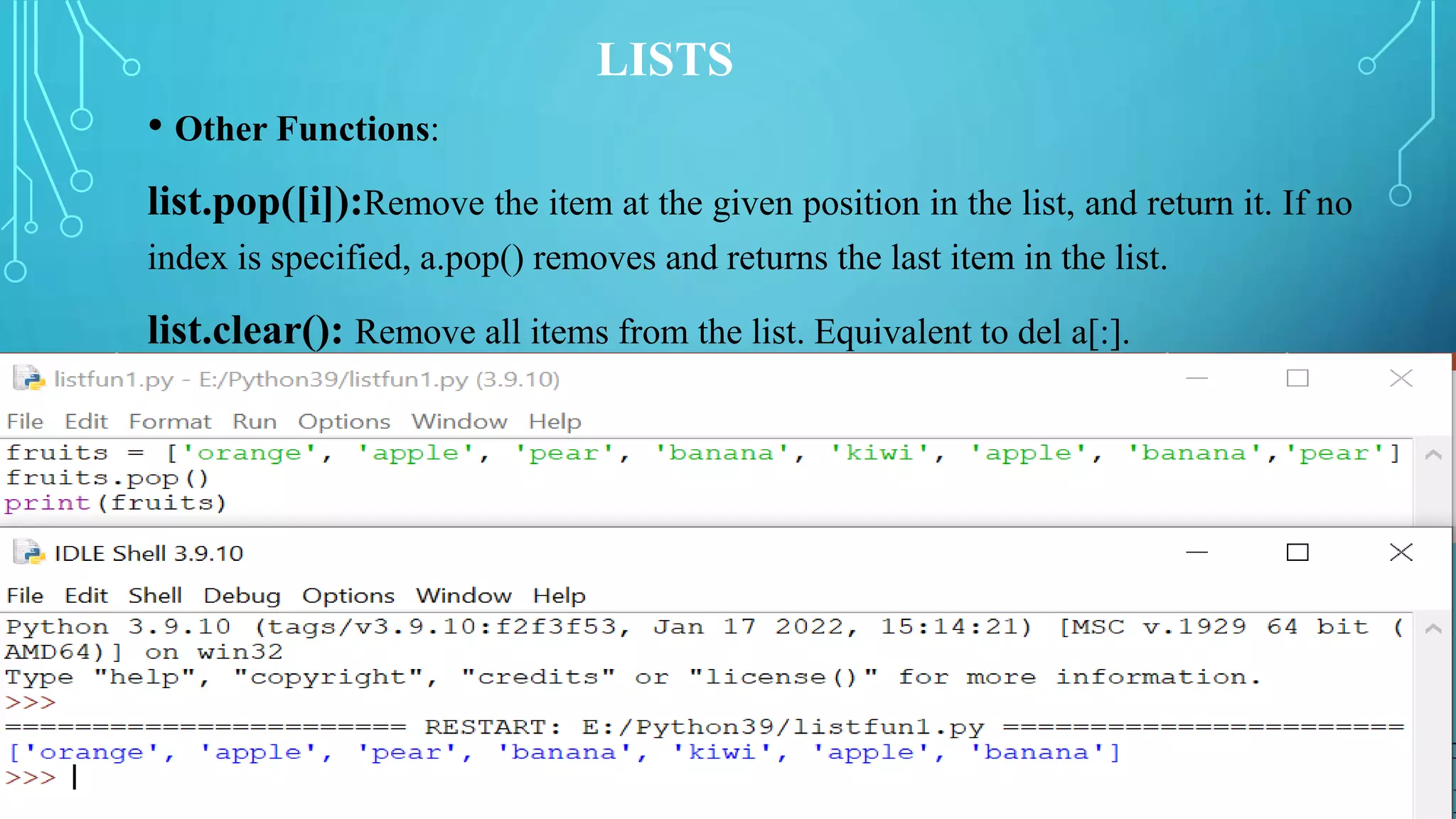Screen dimensions: 1456x819
Task: Open Format menu in the editor window
Action: click(170, 422)
